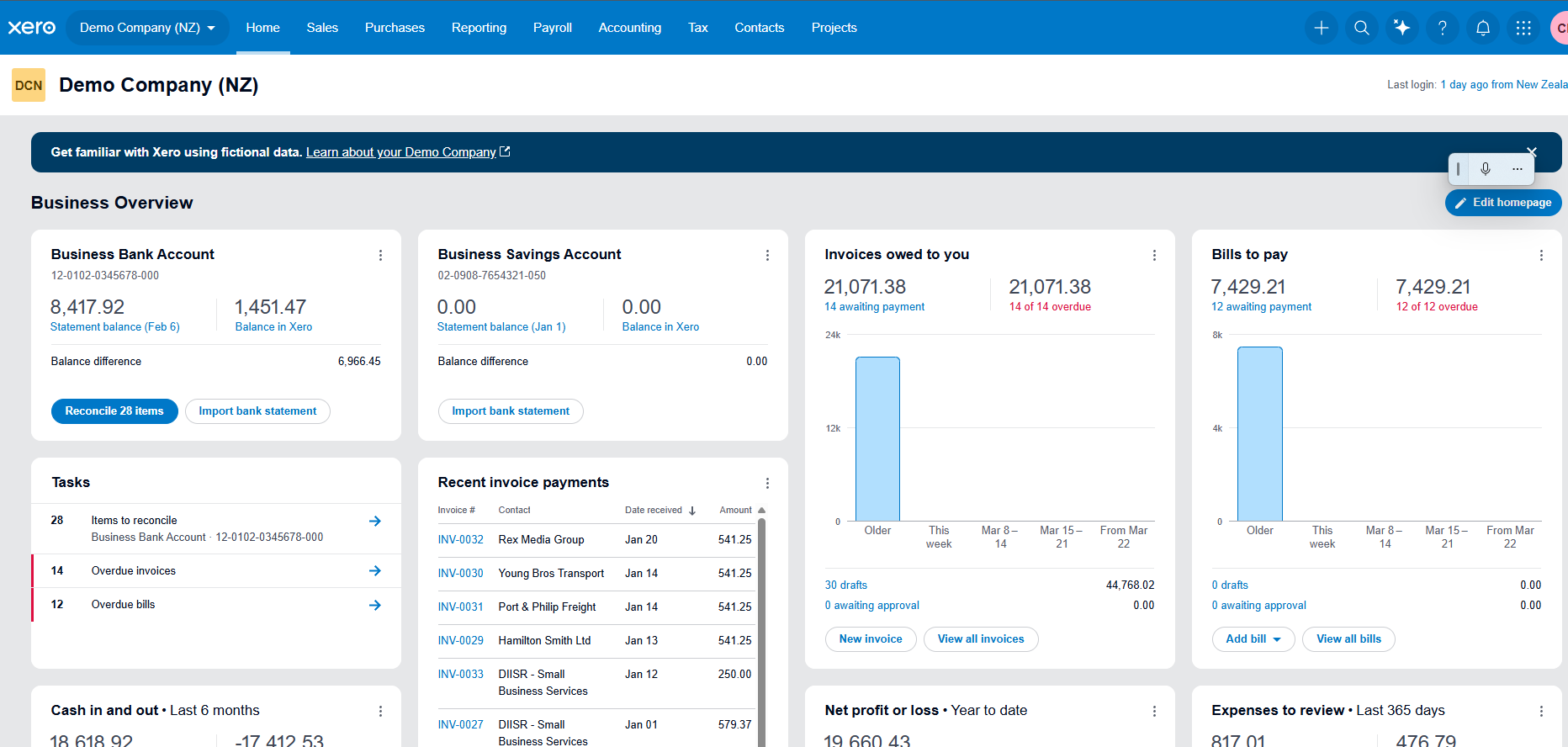Open the search magnifier icon
Image resolution: width=1568 pixels, height=747 pixels.
[1361, 28]
